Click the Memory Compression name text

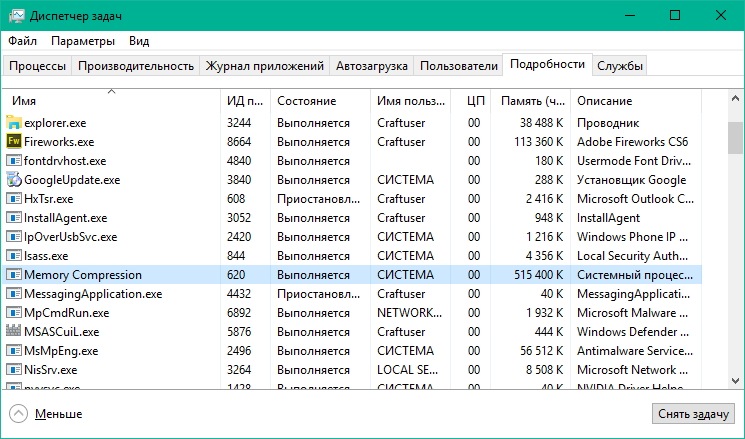click(83, 275)
